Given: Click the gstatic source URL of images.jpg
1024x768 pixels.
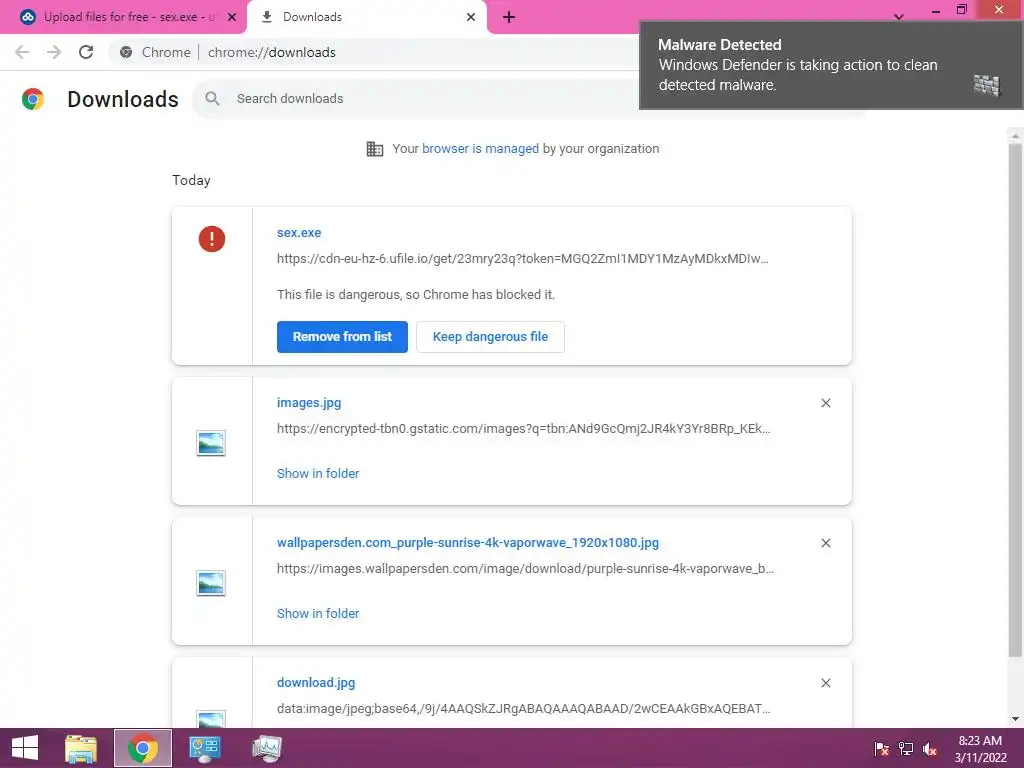Looking at the screenshot, I should (524, 429).
